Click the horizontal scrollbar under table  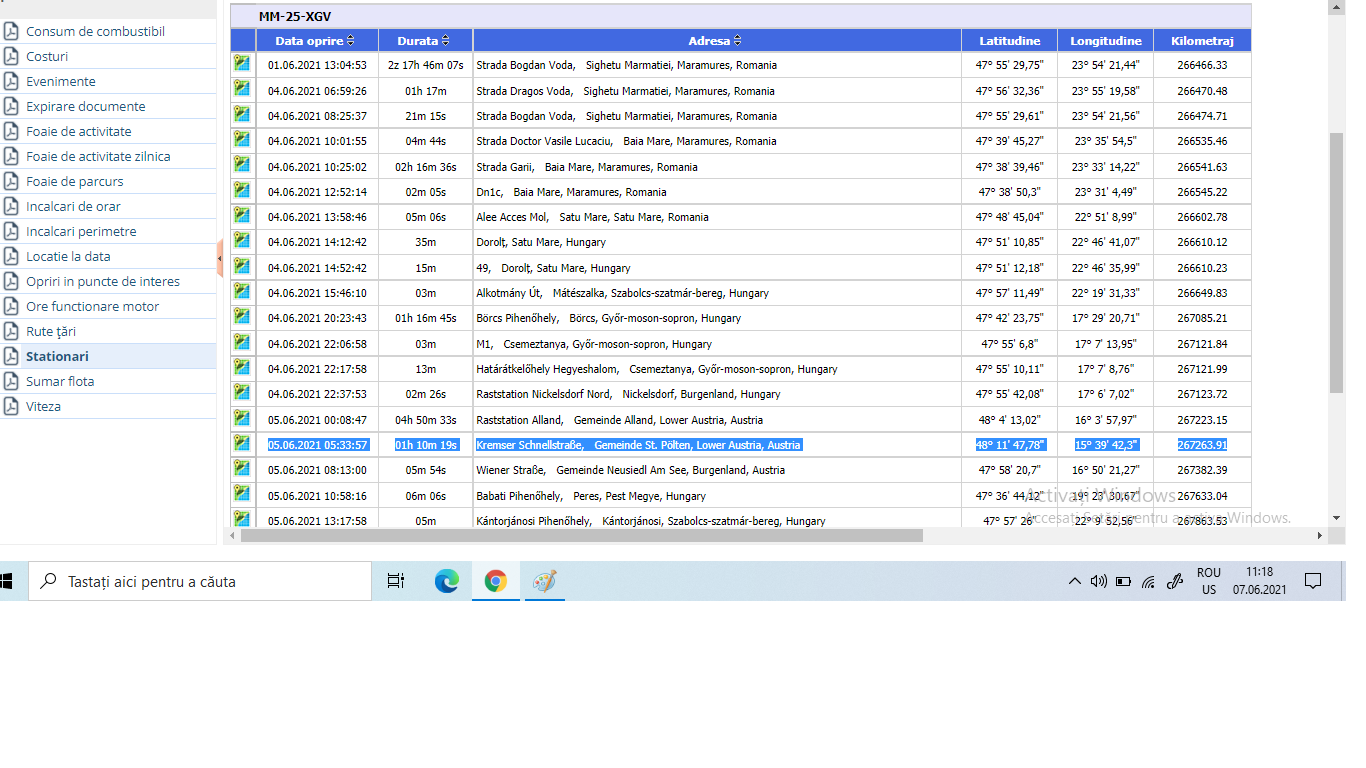pyautogui.click(x=582, y=536)
